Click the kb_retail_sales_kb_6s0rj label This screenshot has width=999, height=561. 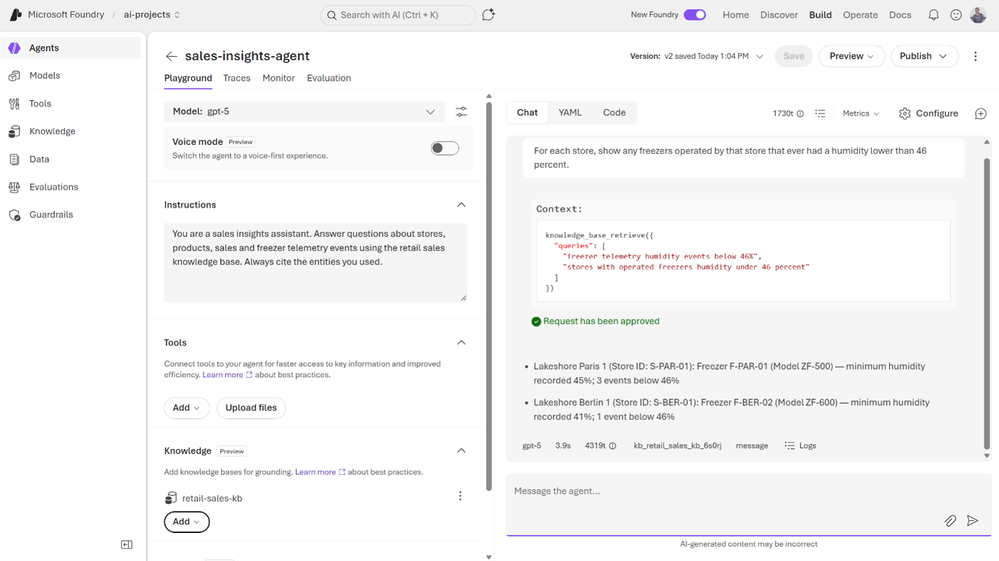(x=677, y=446)
